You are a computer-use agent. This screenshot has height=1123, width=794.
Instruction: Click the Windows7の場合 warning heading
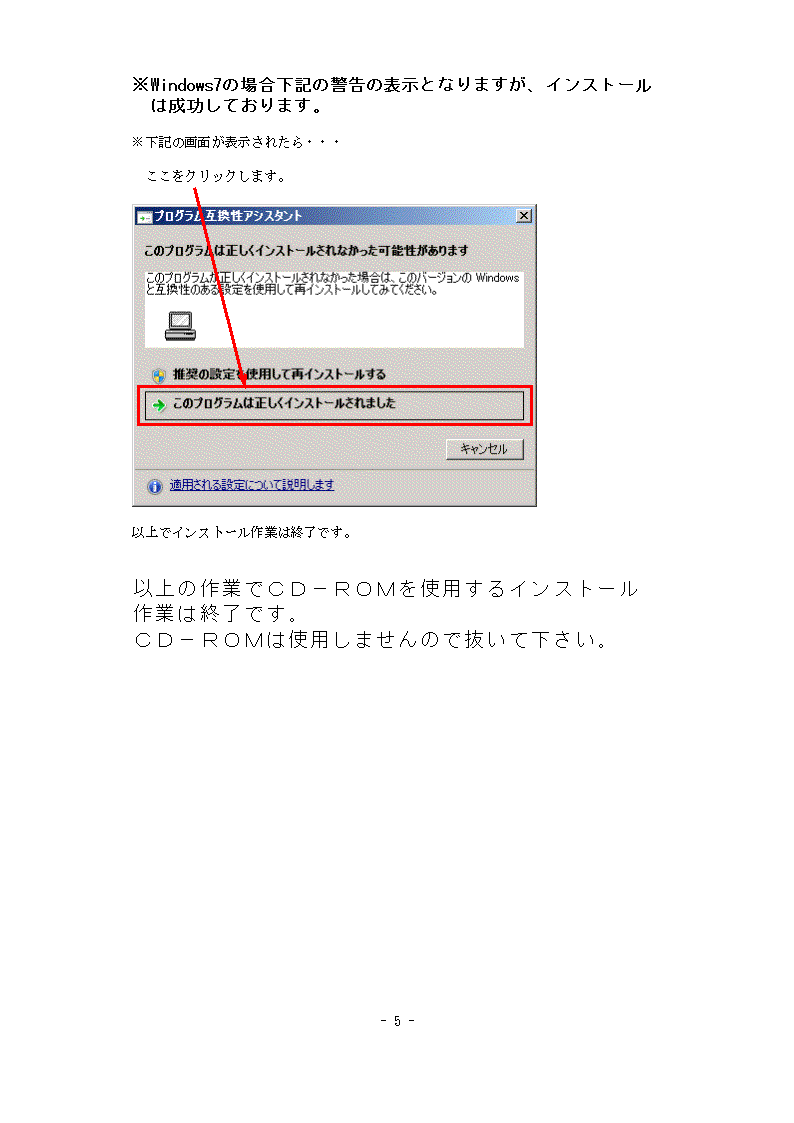tap(392, 95)
